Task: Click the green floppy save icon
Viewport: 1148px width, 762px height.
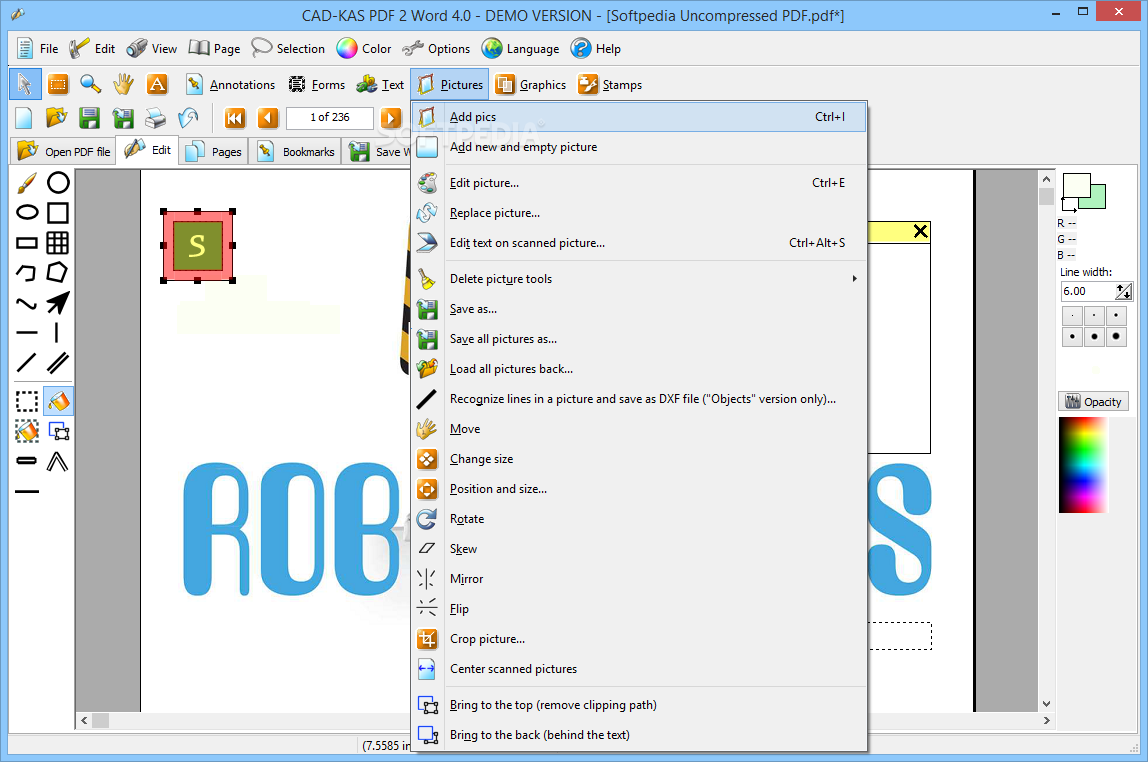Action: click(x=89, y=118)
